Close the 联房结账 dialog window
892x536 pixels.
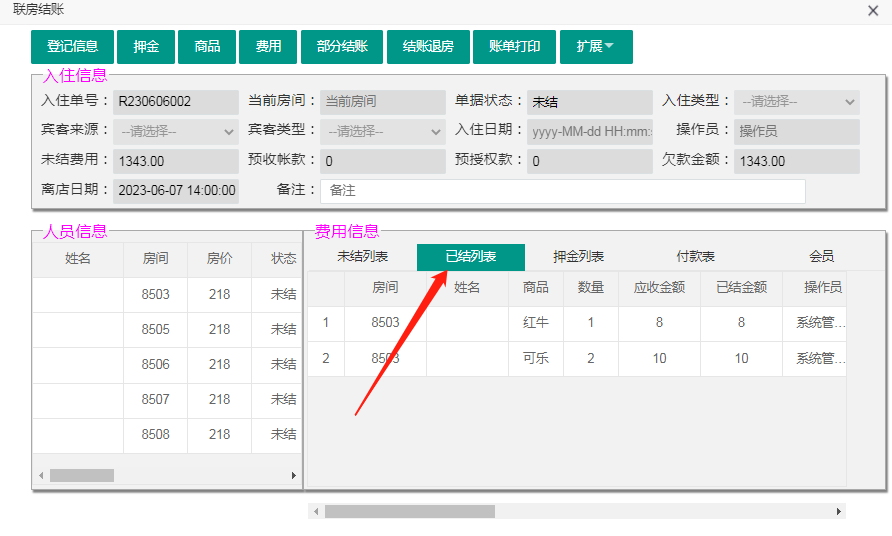coord(873,10)
